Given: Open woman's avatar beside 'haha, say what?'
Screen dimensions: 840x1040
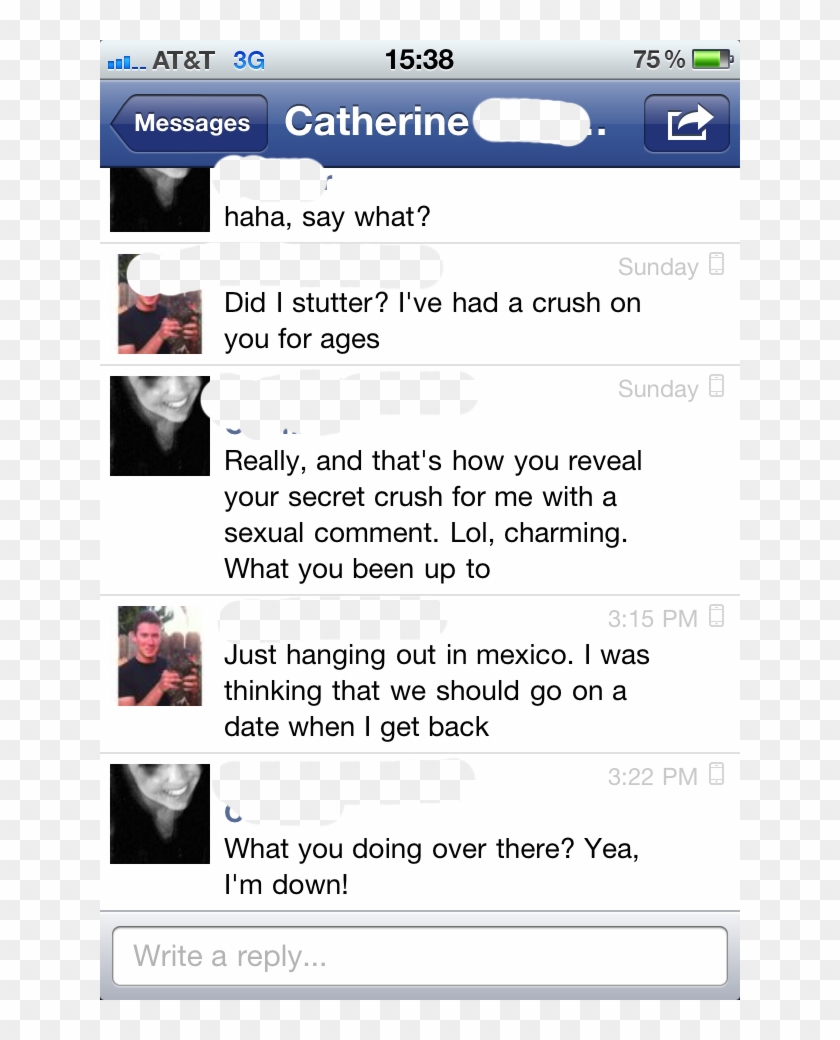Looking at the screenshot, I should point(160,200).
